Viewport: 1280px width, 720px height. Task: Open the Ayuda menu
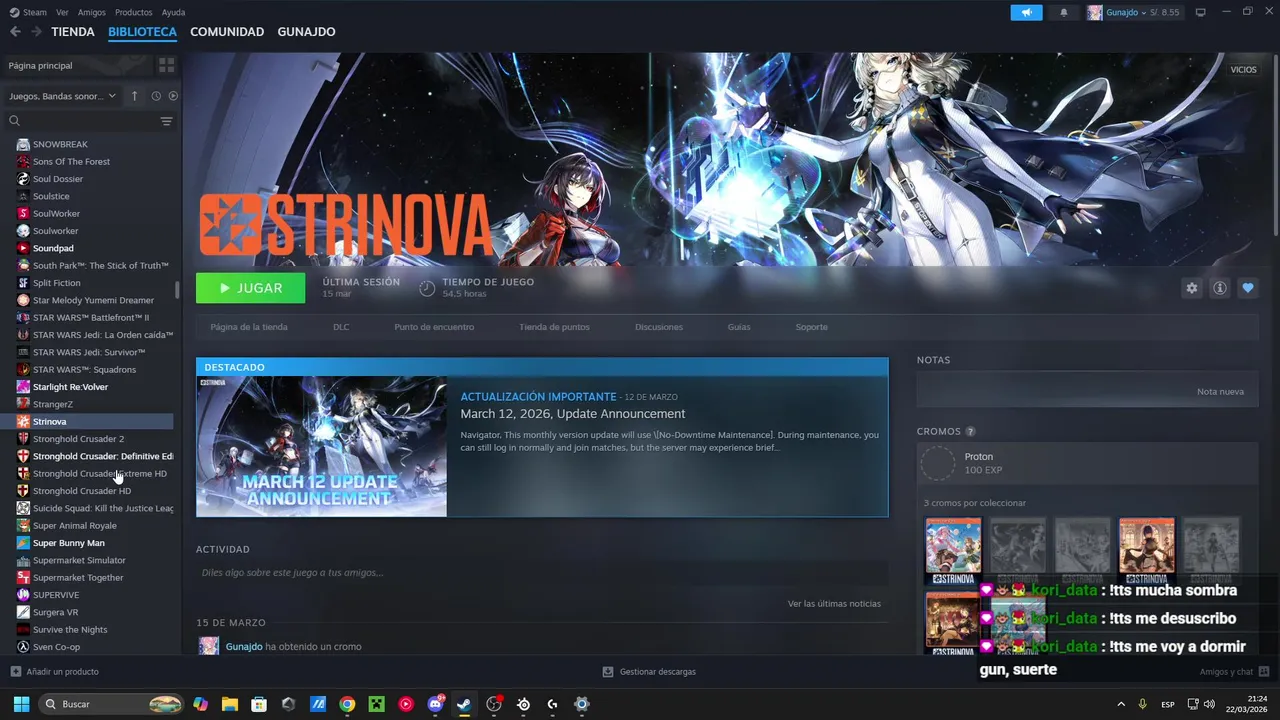(173, 12)
